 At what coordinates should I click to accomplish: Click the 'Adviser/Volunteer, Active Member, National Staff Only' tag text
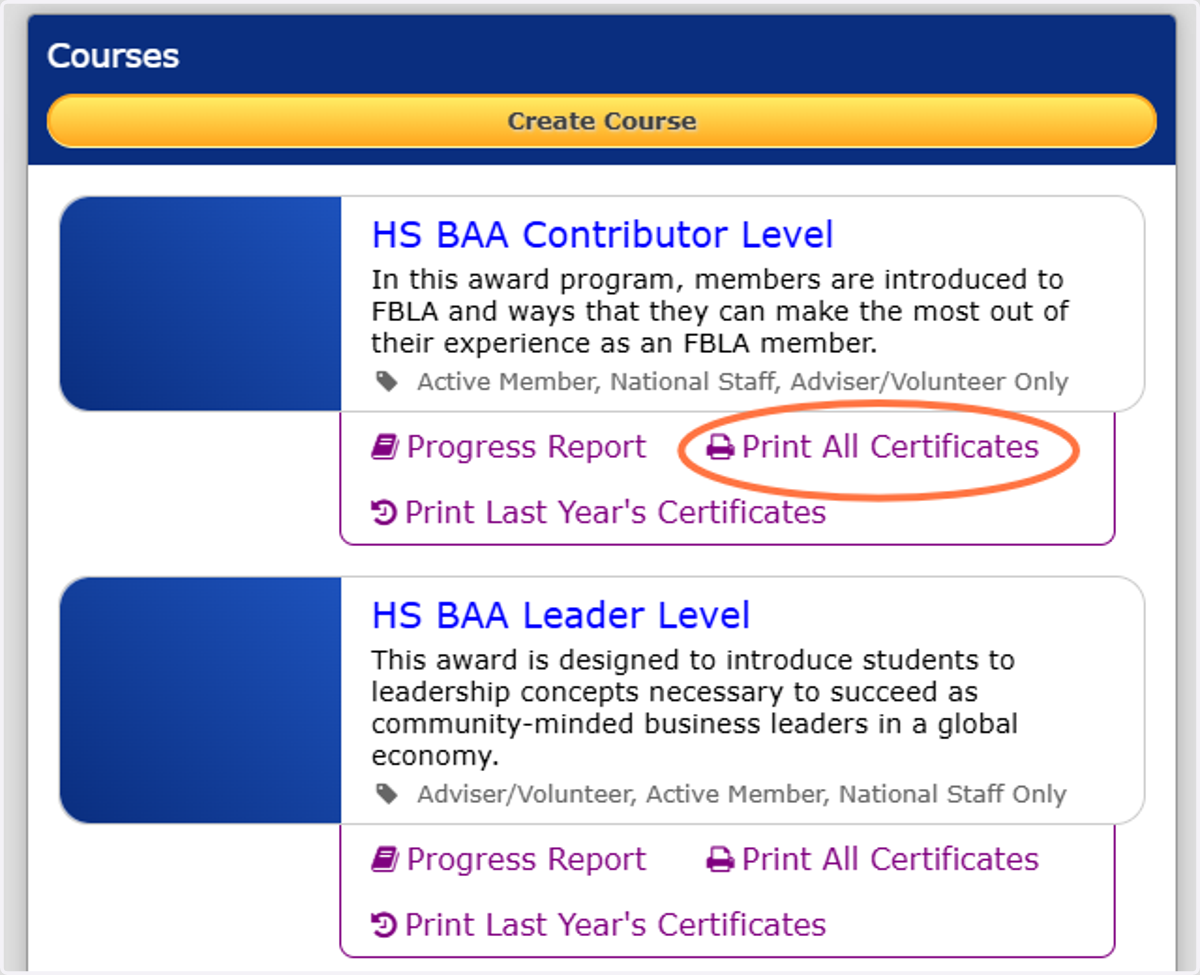pyautogui.click(x=742, y=795)
